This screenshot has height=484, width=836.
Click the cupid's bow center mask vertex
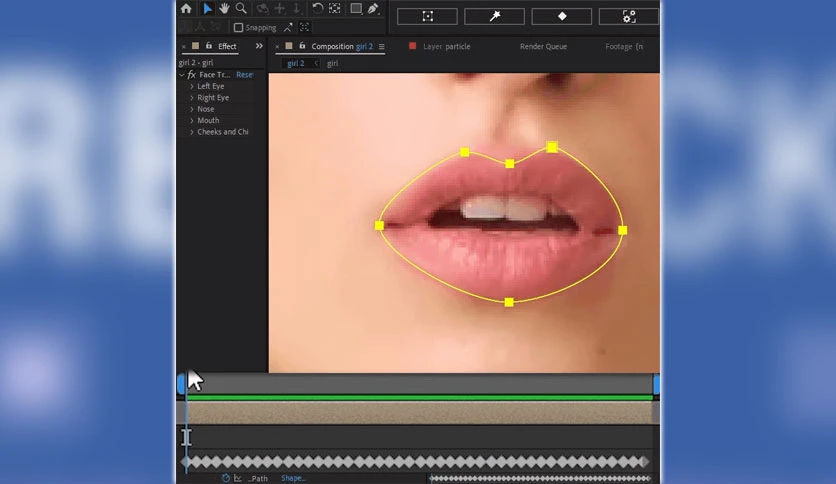tap(510, 164)
